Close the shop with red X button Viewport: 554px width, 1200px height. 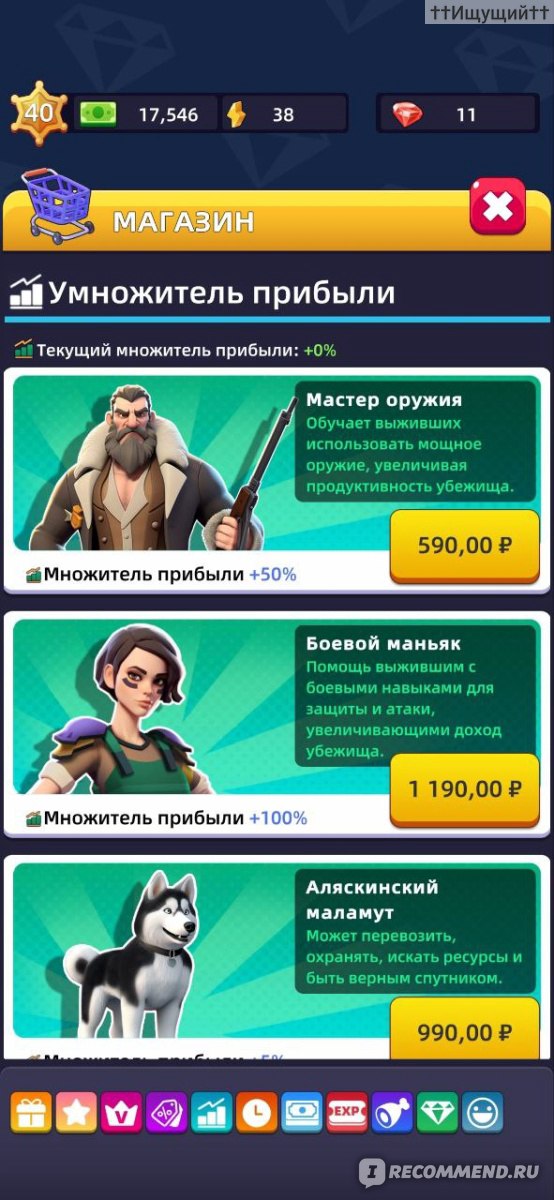click(x=497, y=207)
